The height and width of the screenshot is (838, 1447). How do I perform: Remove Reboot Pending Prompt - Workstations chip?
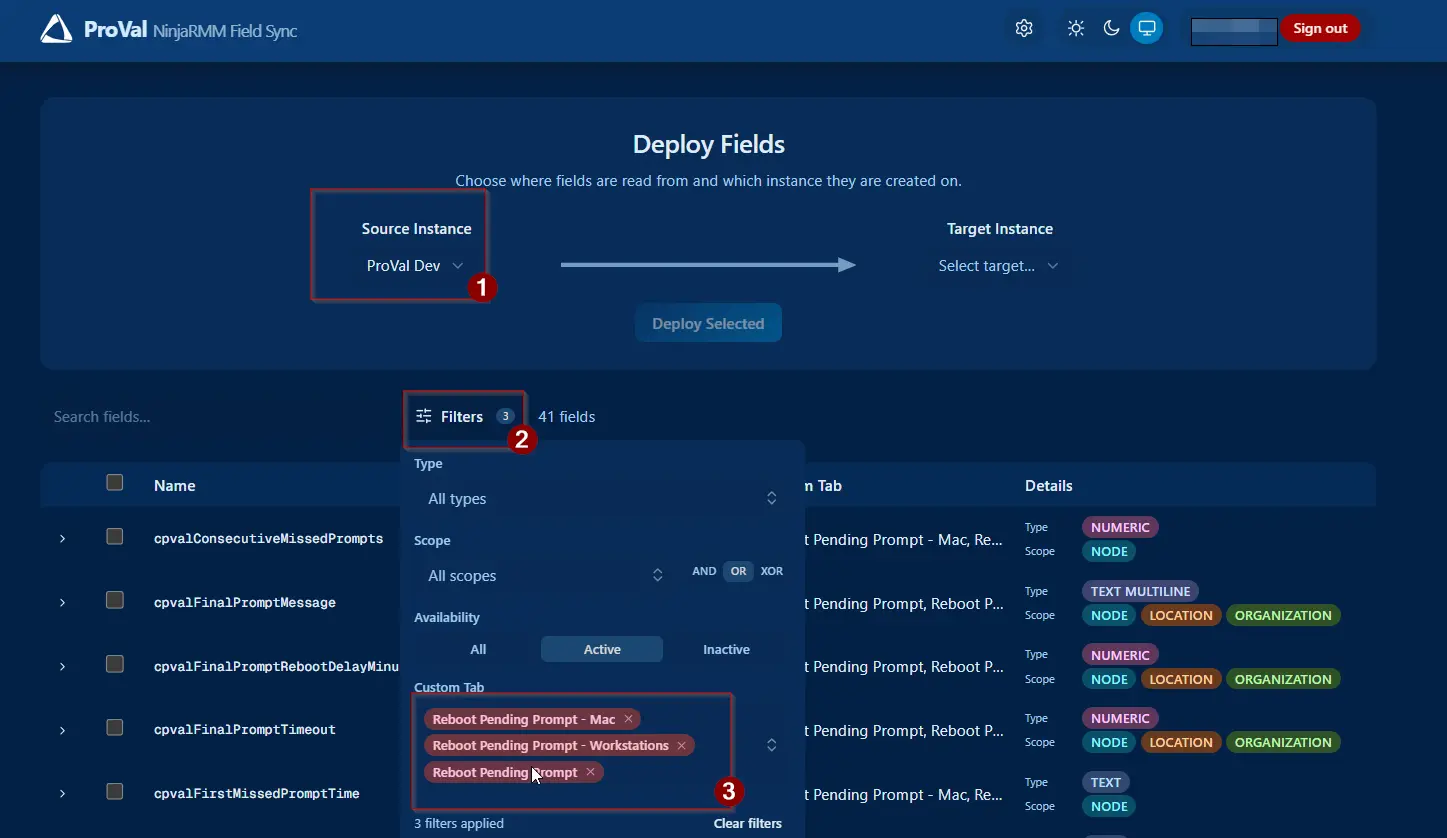pos(681,745)
